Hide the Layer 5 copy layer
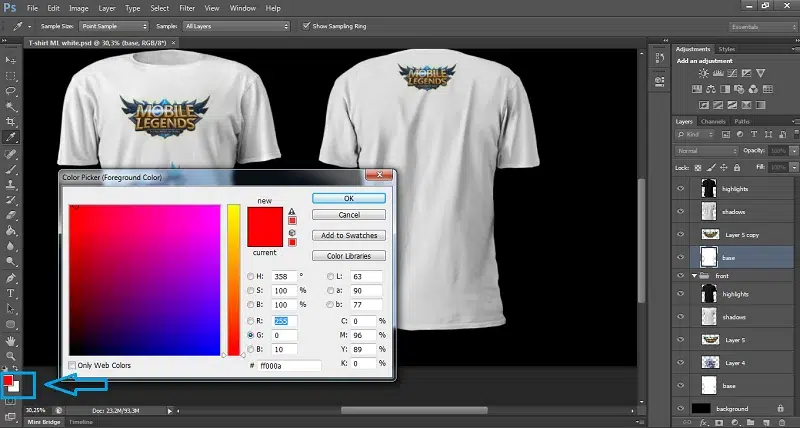The width and height of the screenshot is (800, 428). pos(680,235)
